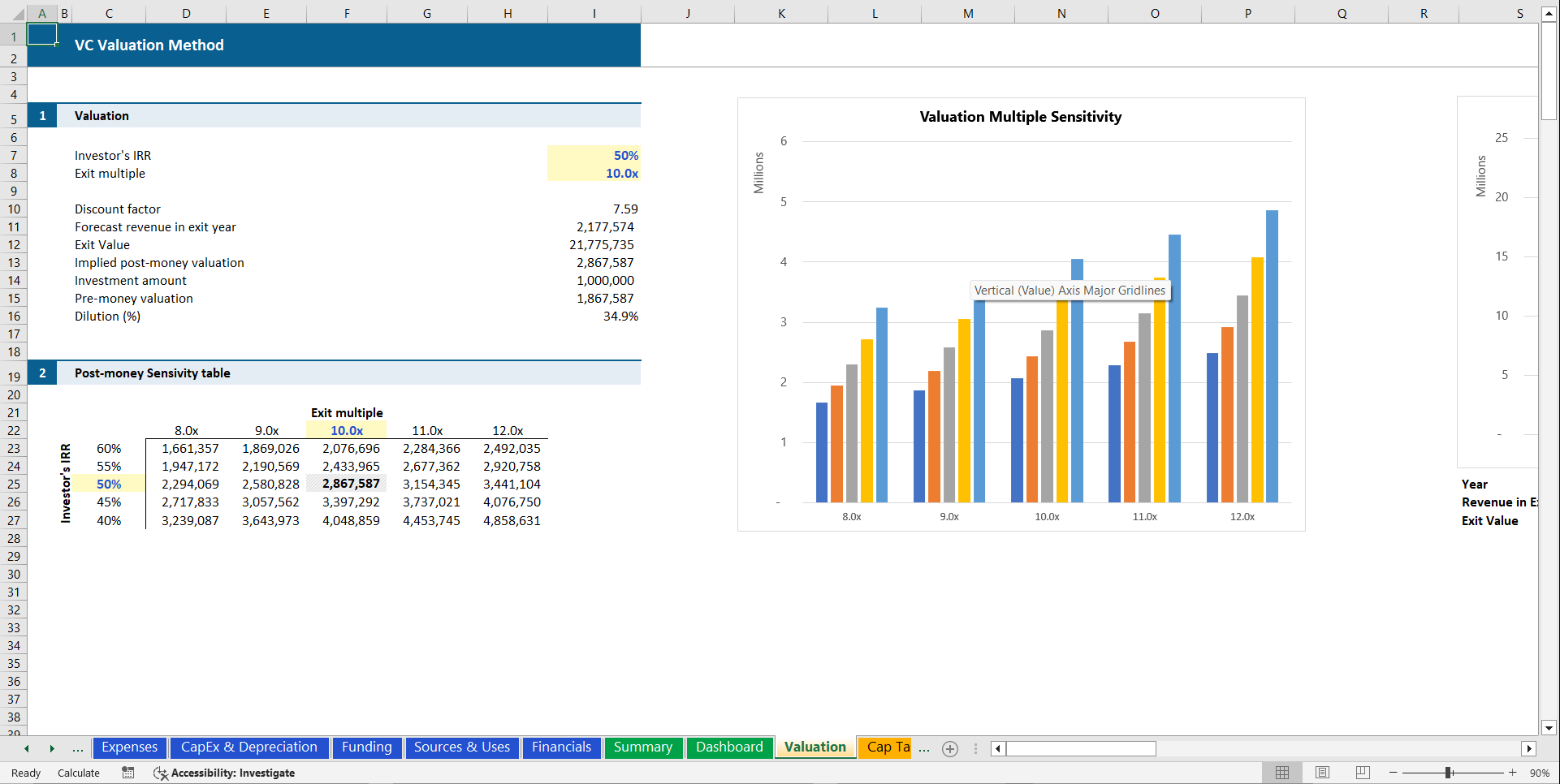Screen dimensions: 1560x784
Task: Switch to Normal view in the status bar
Action: click(x=1283, y=772)
